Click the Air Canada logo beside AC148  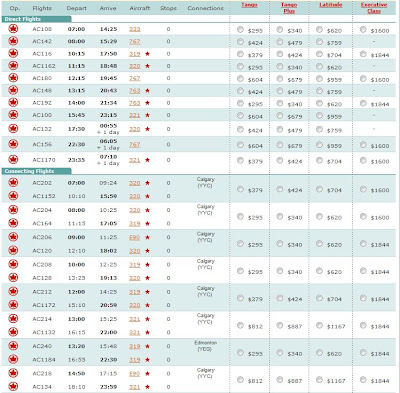click(13, 90)
